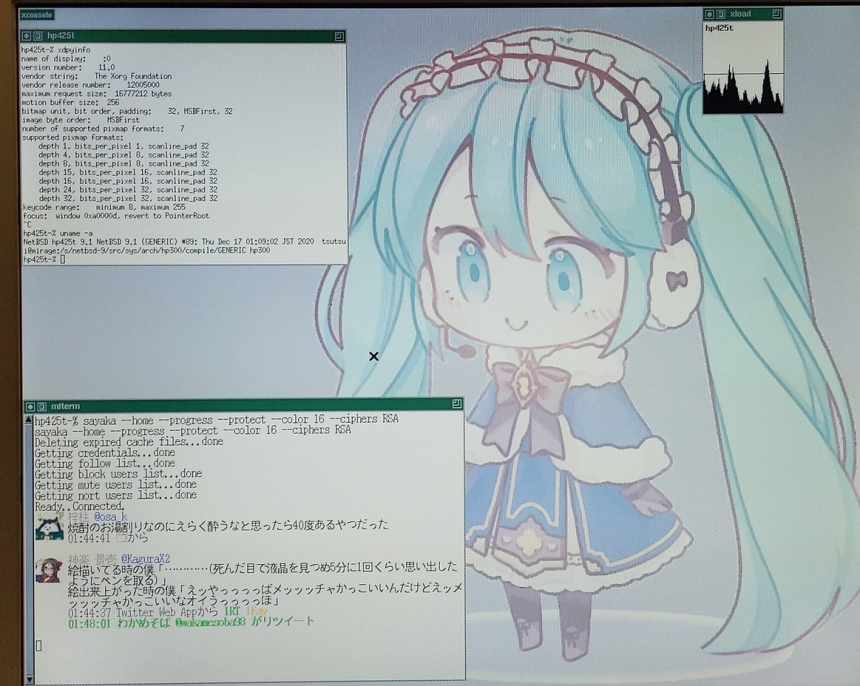Click the second left titlebar button of mlterm window
The image size is (860, 686).
(41, 407)
